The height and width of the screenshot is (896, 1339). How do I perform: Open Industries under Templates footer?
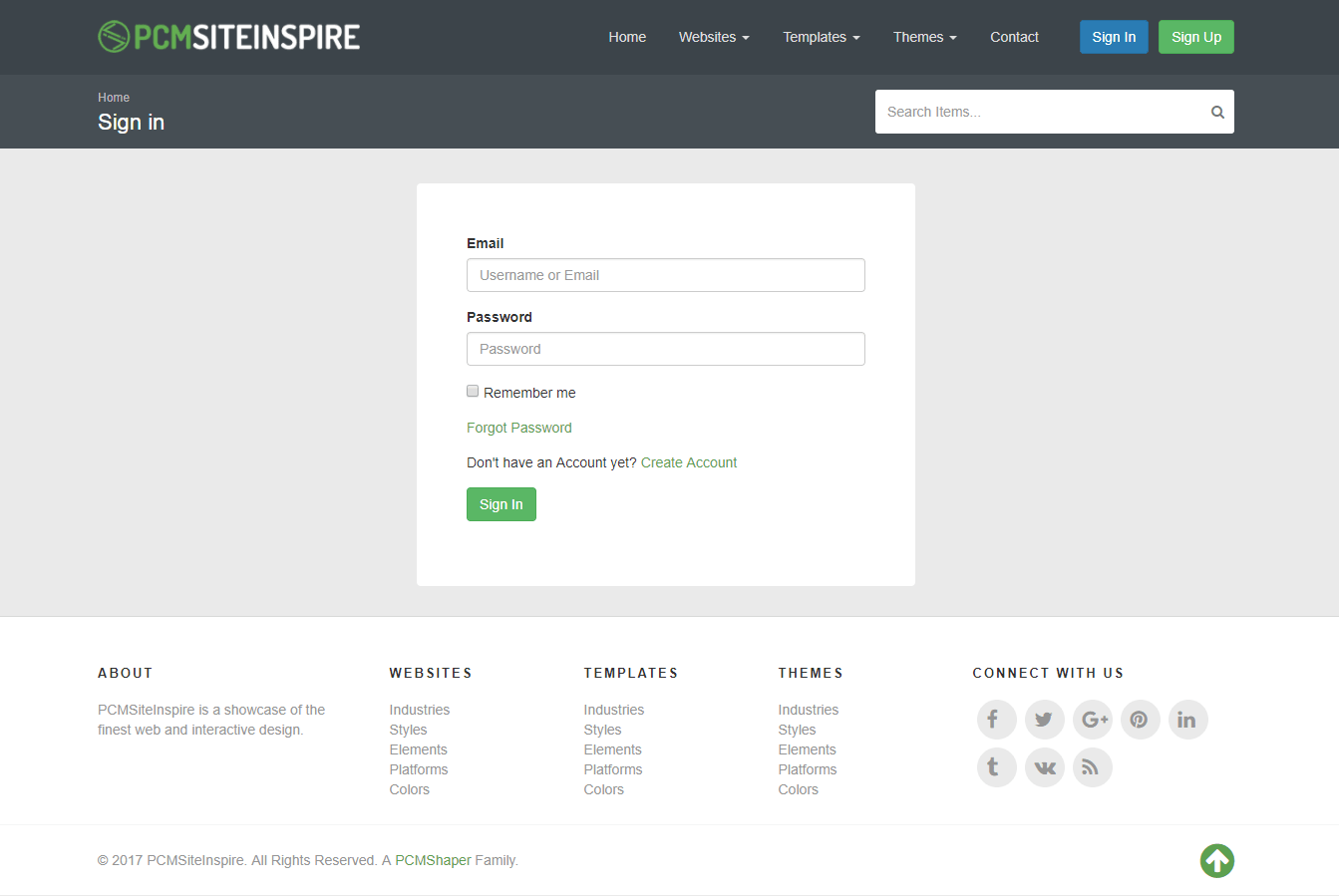[x=614, y=710]
